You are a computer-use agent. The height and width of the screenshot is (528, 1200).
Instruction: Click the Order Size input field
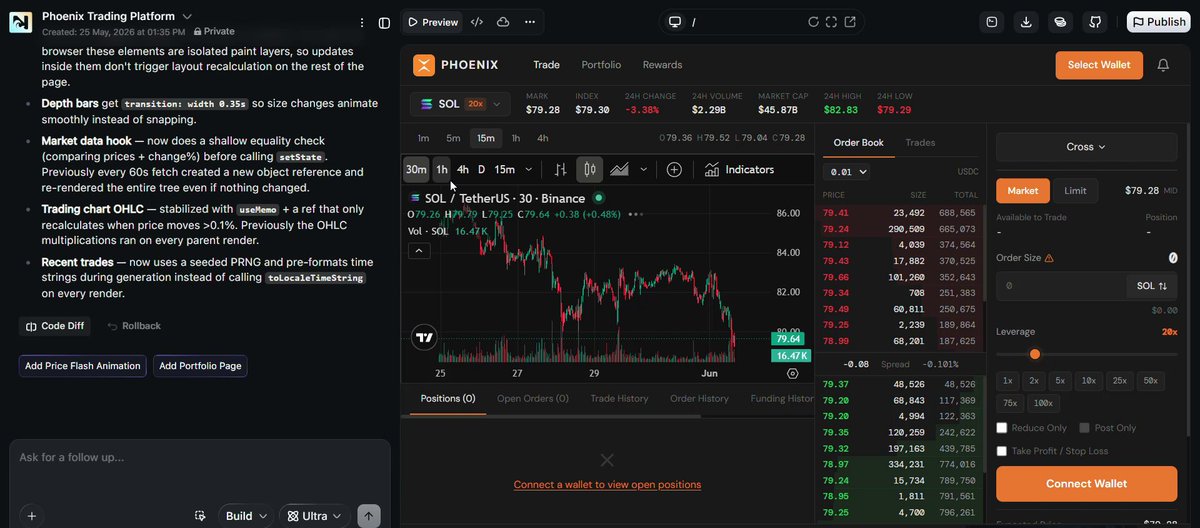coord(1060,286)
